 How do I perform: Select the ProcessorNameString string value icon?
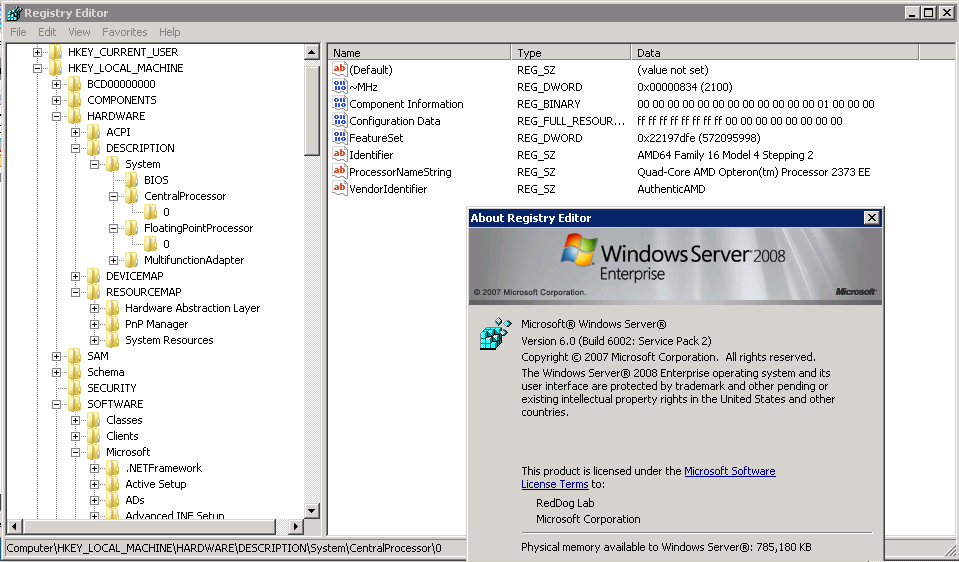[x=340, y=172]
